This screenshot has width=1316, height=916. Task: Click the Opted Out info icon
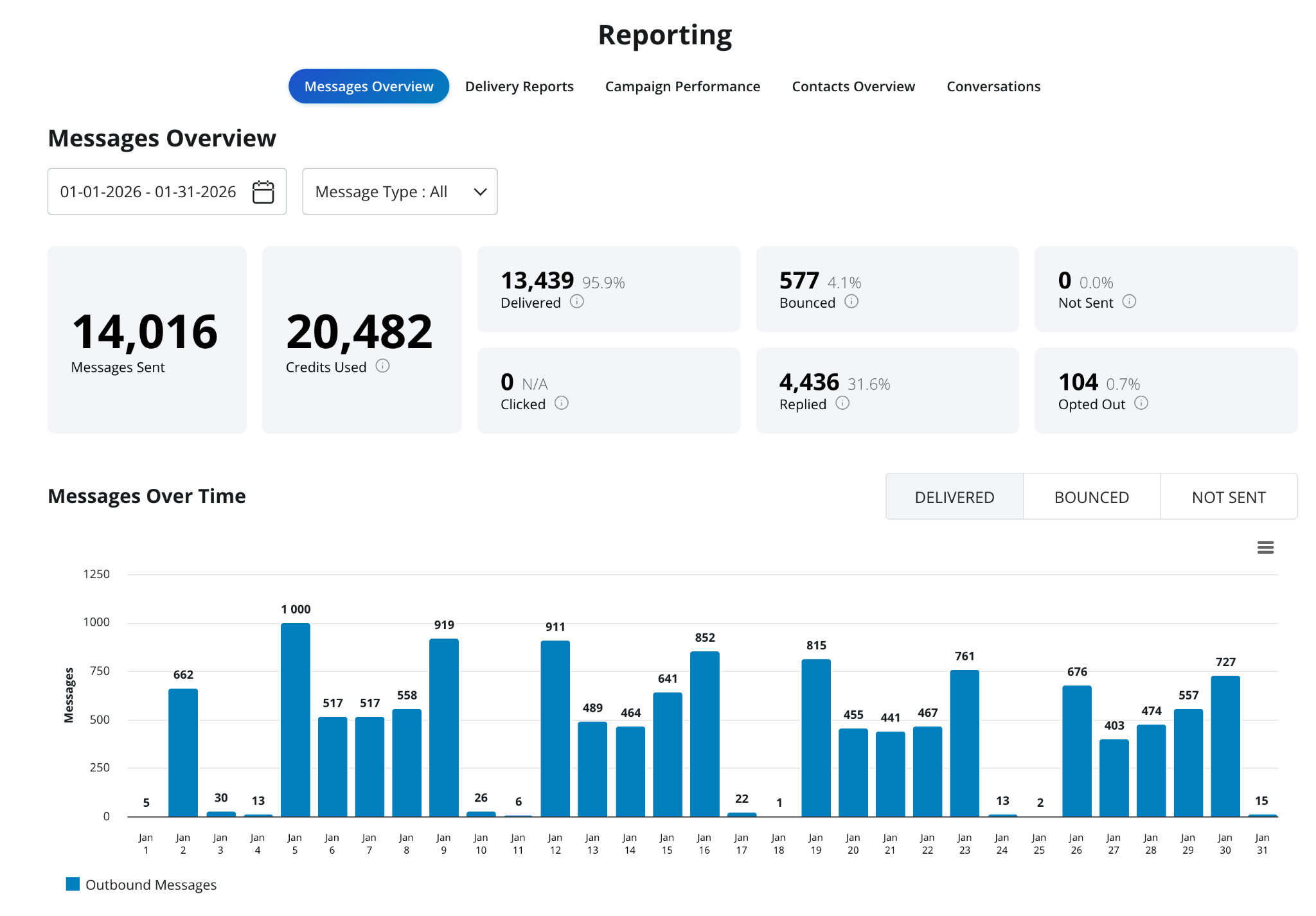point(1141,403)
